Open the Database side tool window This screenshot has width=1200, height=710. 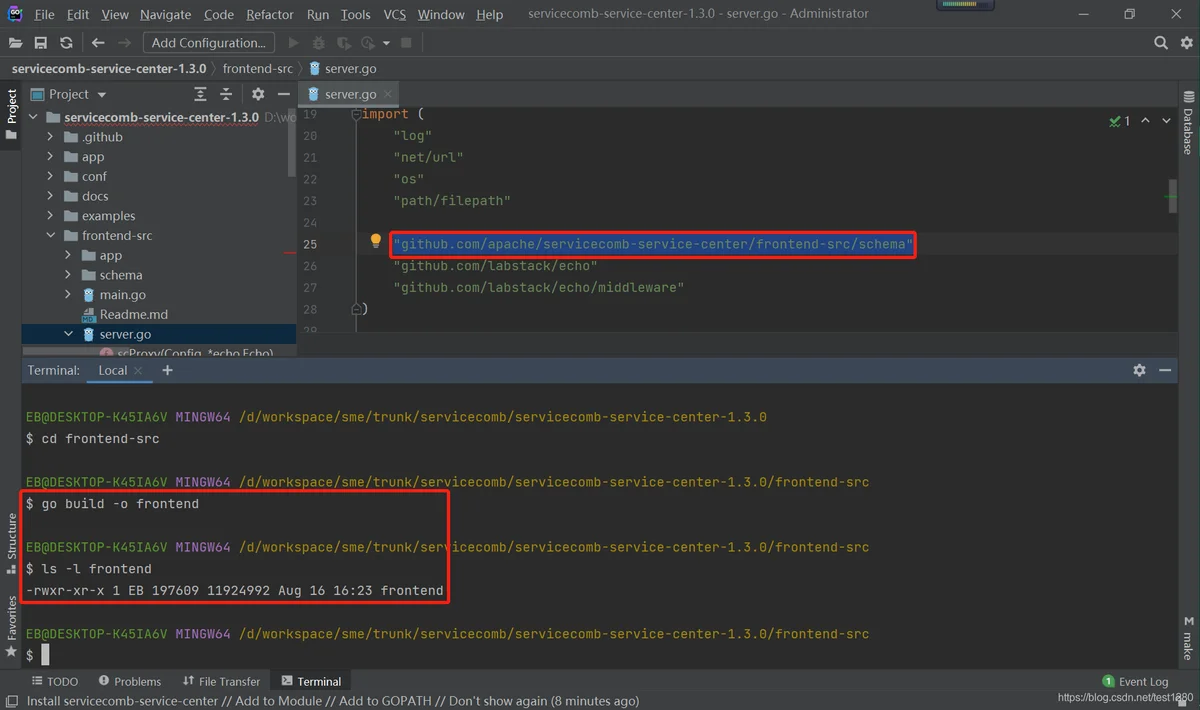click(x=1189, y=124)
